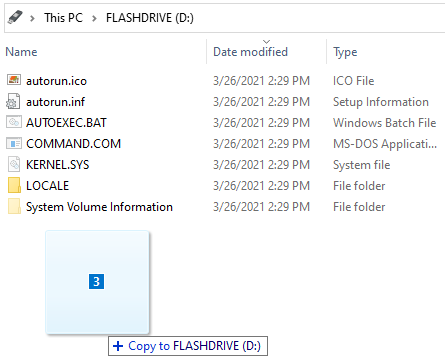
Task: Click the Copy to FLASHDRIVE (D:) tooltip
Action: point(188,346)
